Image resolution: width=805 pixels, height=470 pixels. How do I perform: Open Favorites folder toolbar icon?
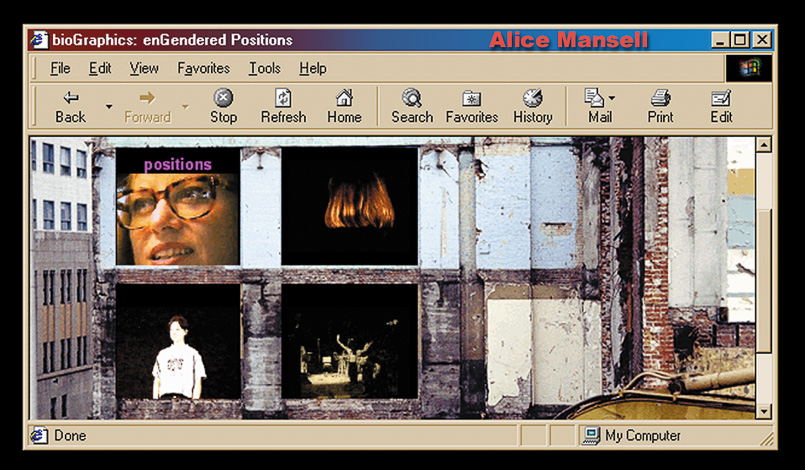coord(471,106)
